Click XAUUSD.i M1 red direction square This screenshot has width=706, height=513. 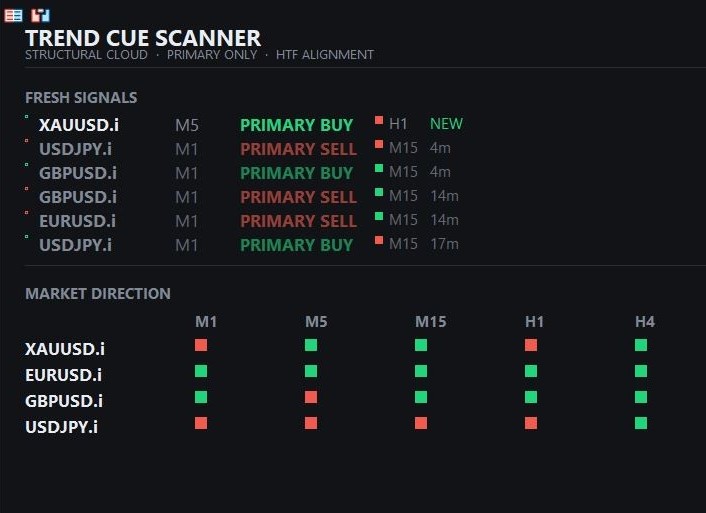(x=201, y=345)
